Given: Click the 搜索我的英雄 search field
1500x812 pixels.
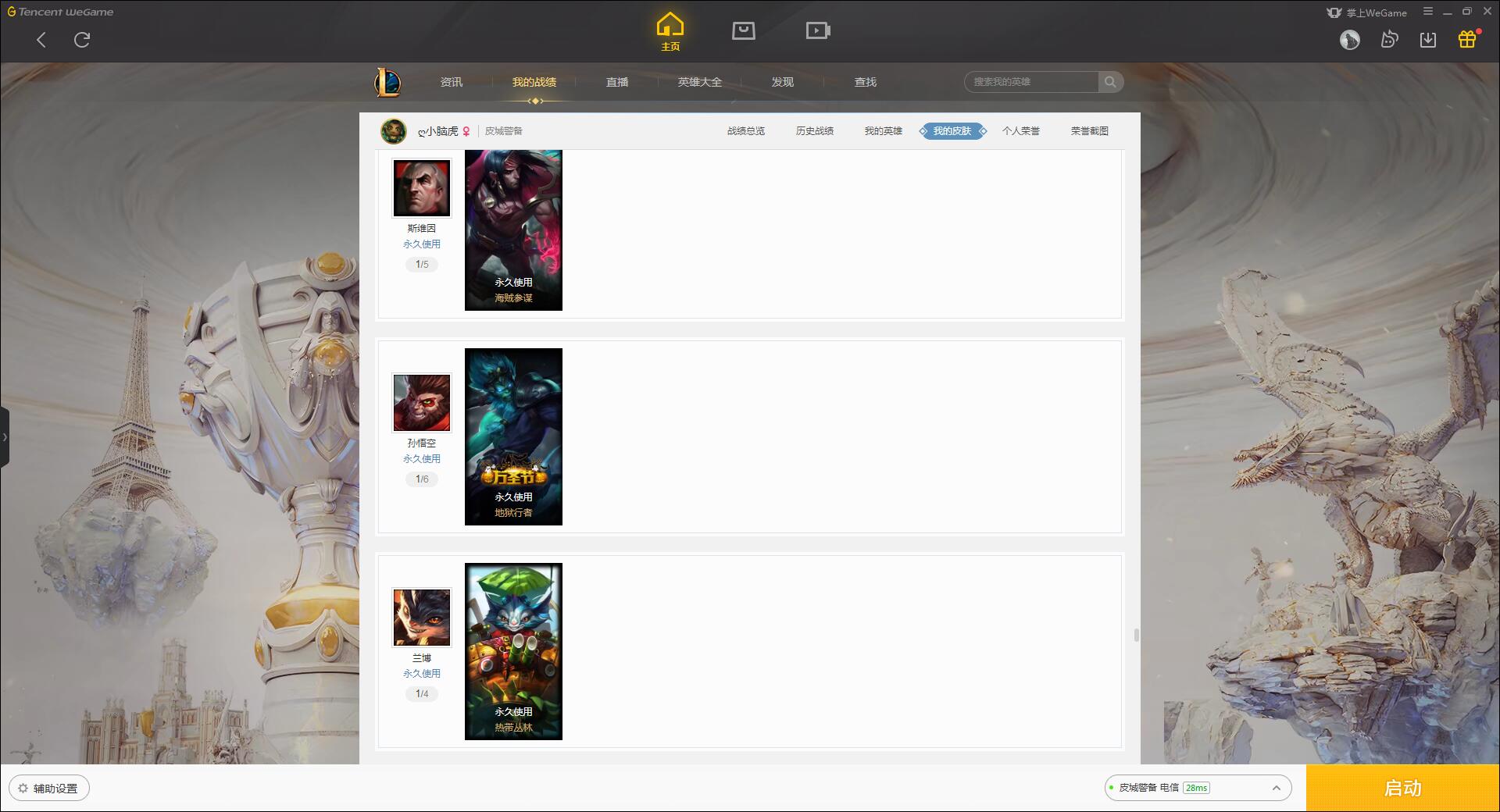Looking at the screenshot, I should 1031,82.
